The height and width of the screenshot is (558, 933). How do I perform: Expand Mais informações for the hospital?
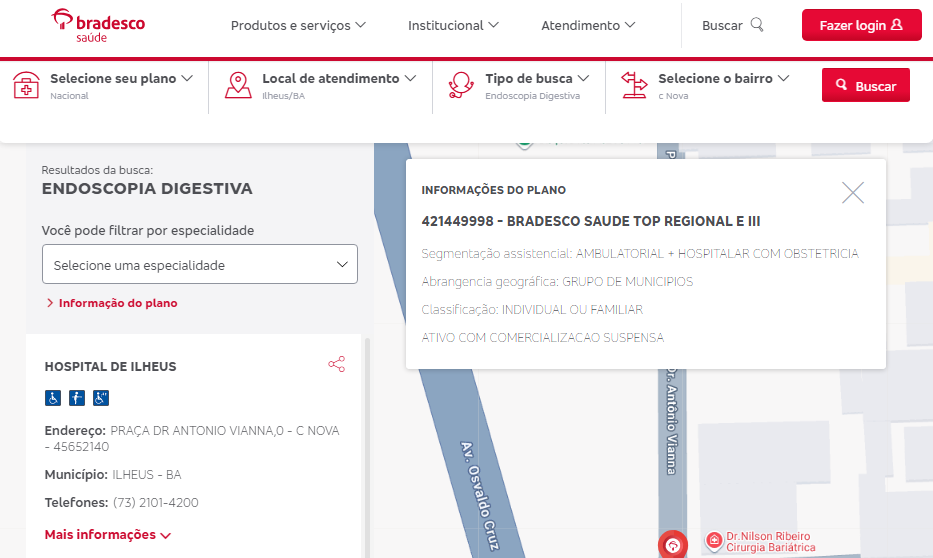pyautogui.click(x=107, y=535)
